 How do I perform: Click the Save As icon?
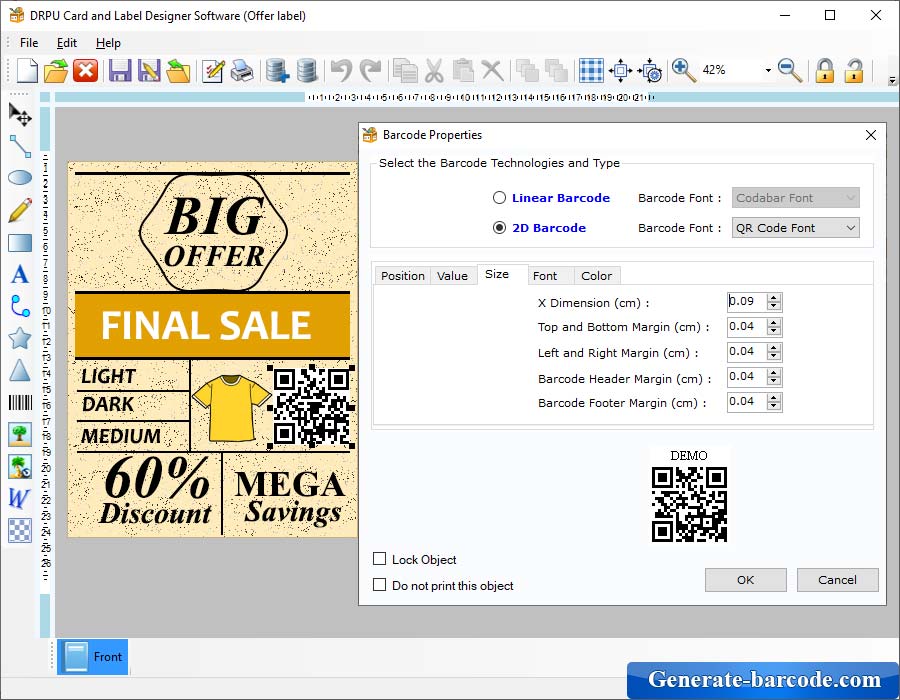tap(149, 71)
